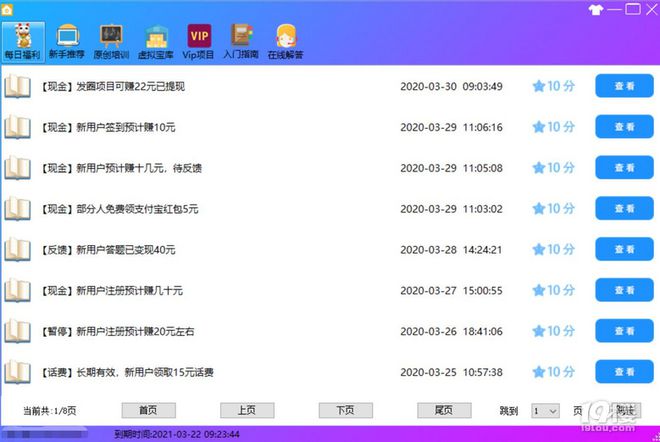Click the shirt skin icon in title bar
This screenshot has width=660, height=442.
click(x=596, y=10)
